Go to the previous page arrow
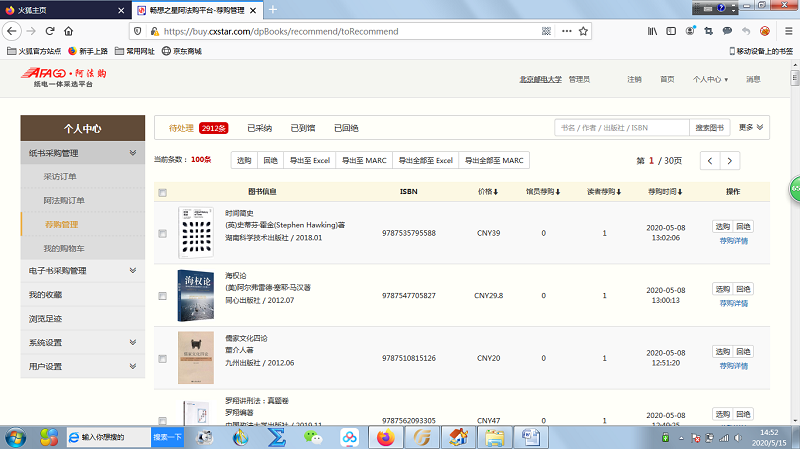This screenshot has height=449, width=800. point(709,160)
